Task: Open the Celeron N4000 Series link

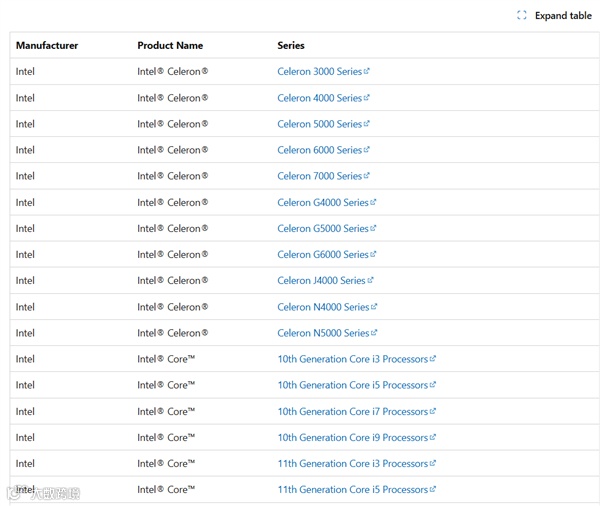Action: tap(327, 307)
